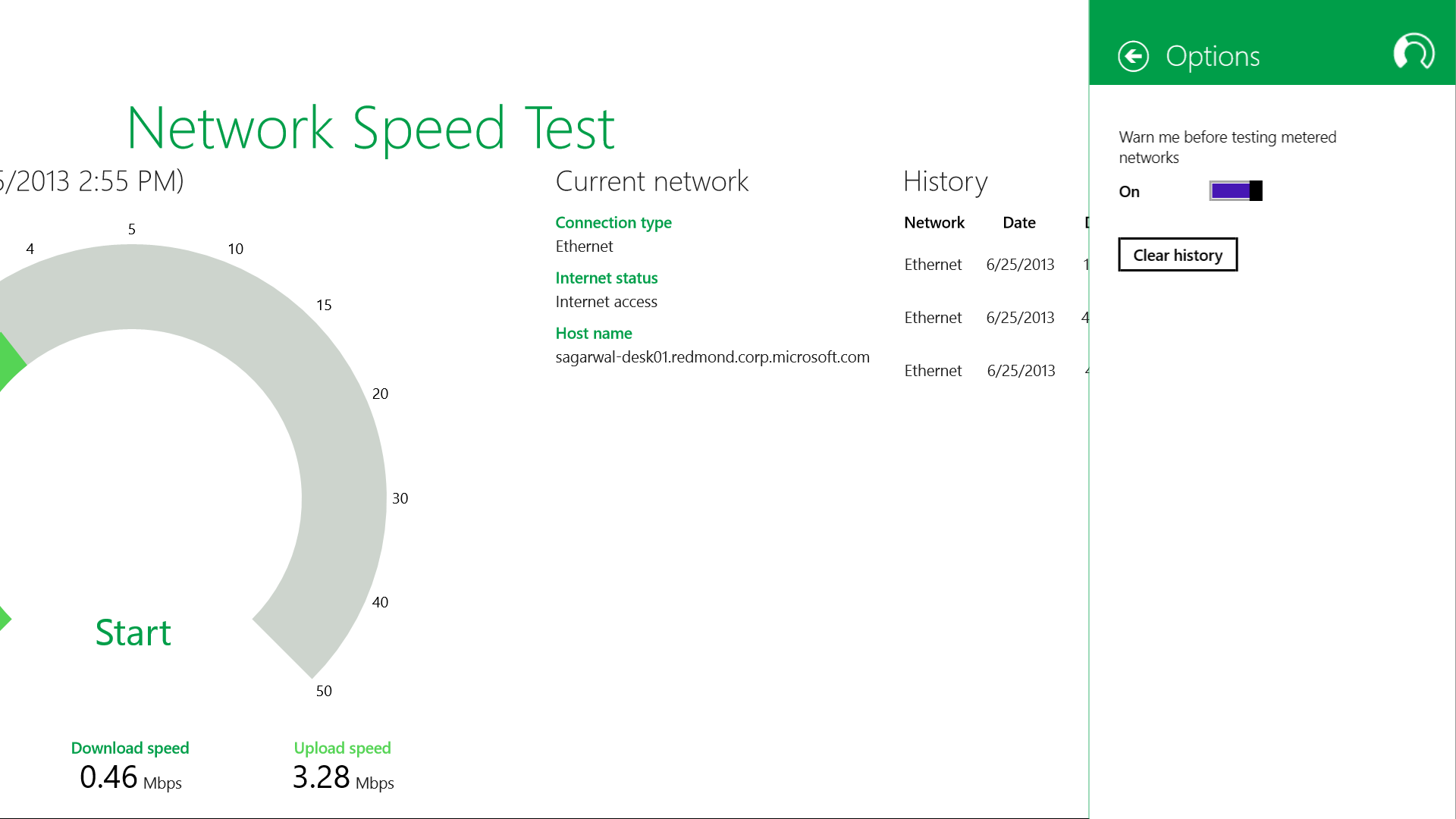Click the speed test logo in Options header
The image size is (1456, 819).
[1414, 52]
